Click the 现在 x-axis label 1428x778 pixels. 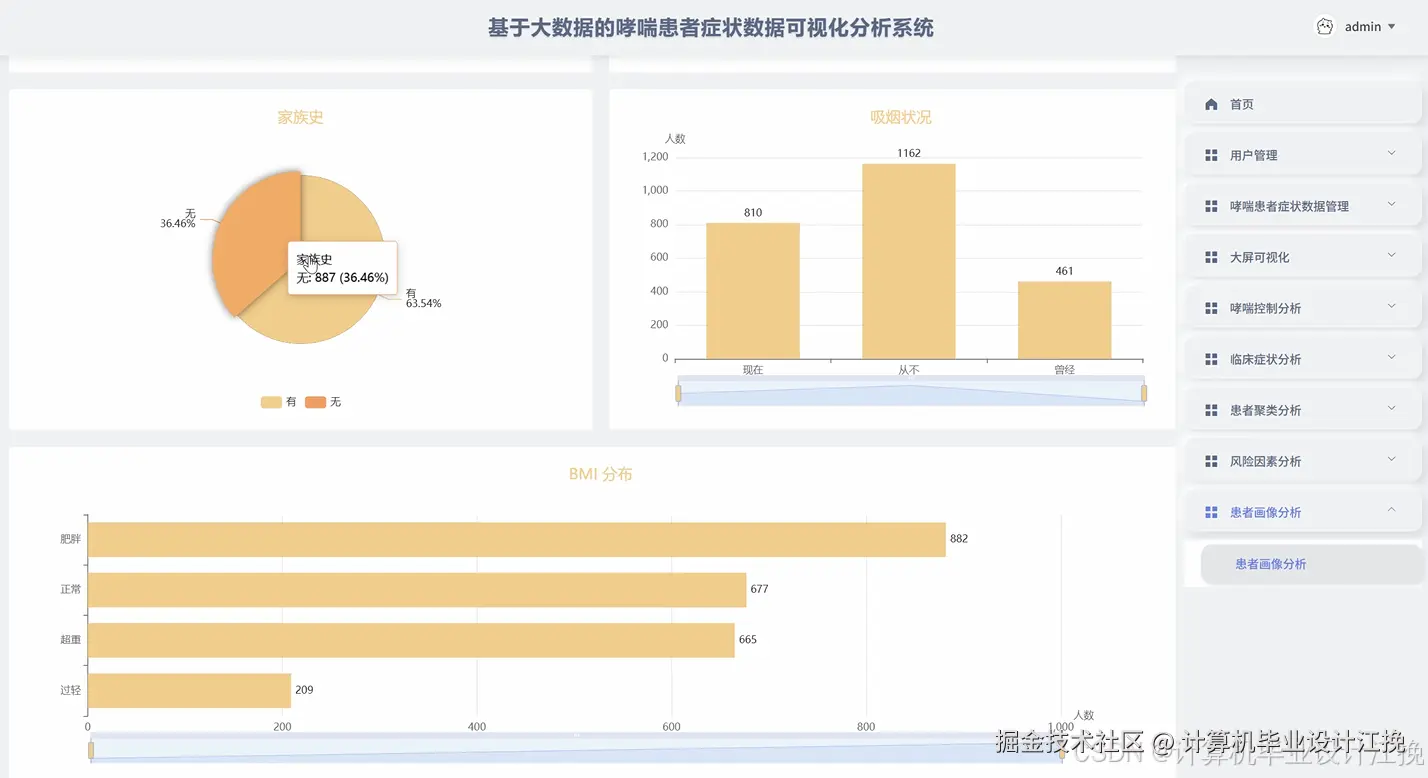pos(753,369)
